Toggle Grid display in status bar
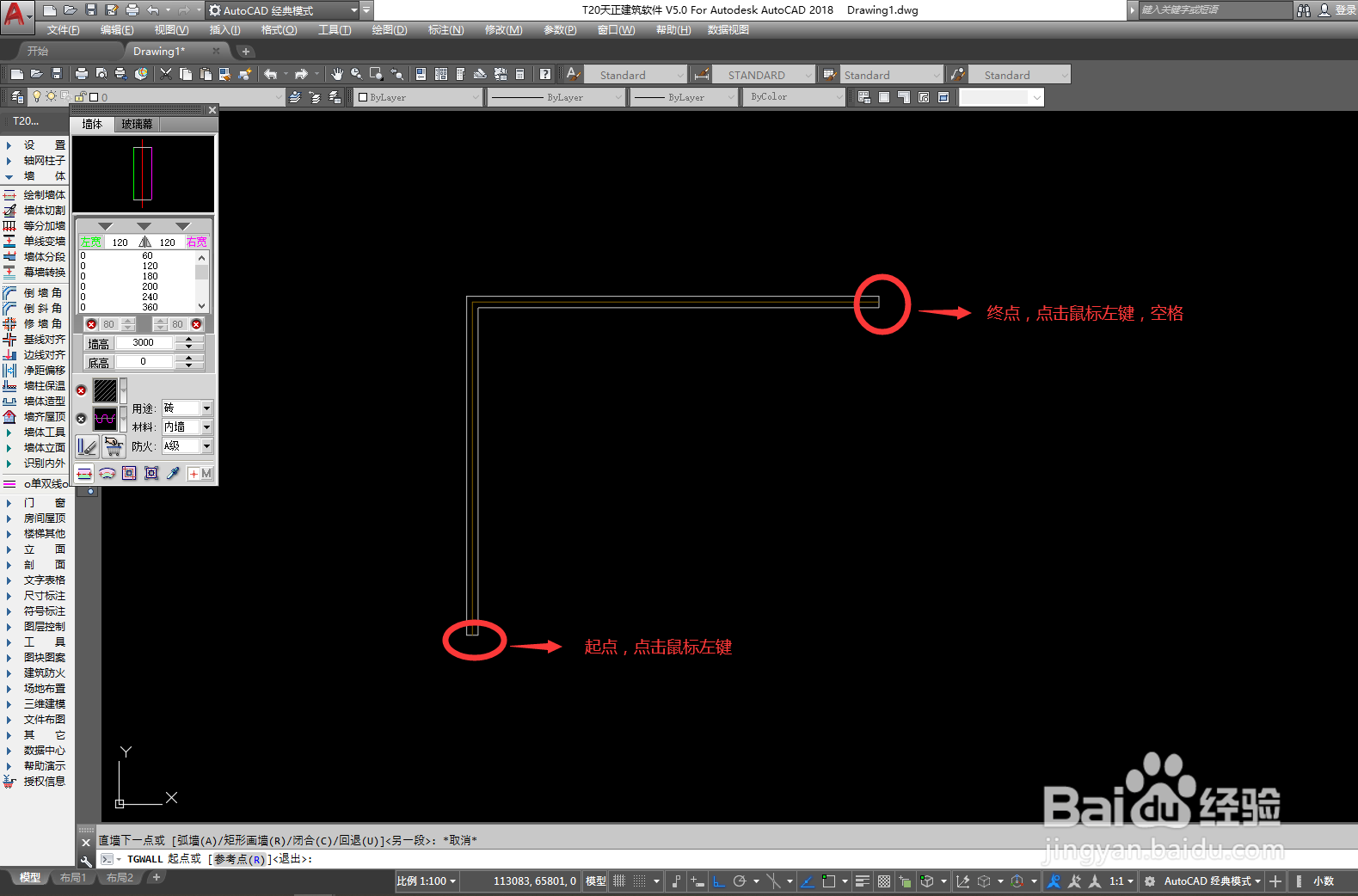Screen dimensions: 1358x896 point(618,881)
